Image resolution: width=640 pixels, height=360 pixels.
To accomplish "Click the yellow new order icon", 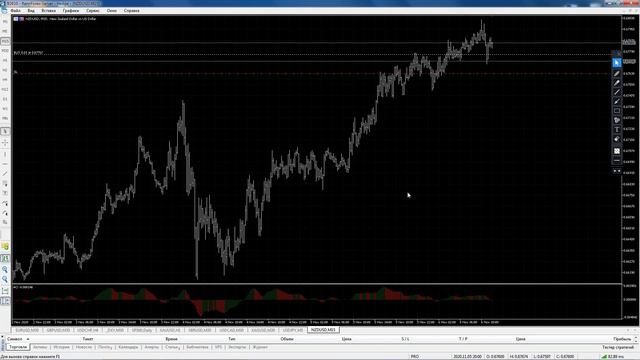I will pyautogui.click(x=5, y=247).
